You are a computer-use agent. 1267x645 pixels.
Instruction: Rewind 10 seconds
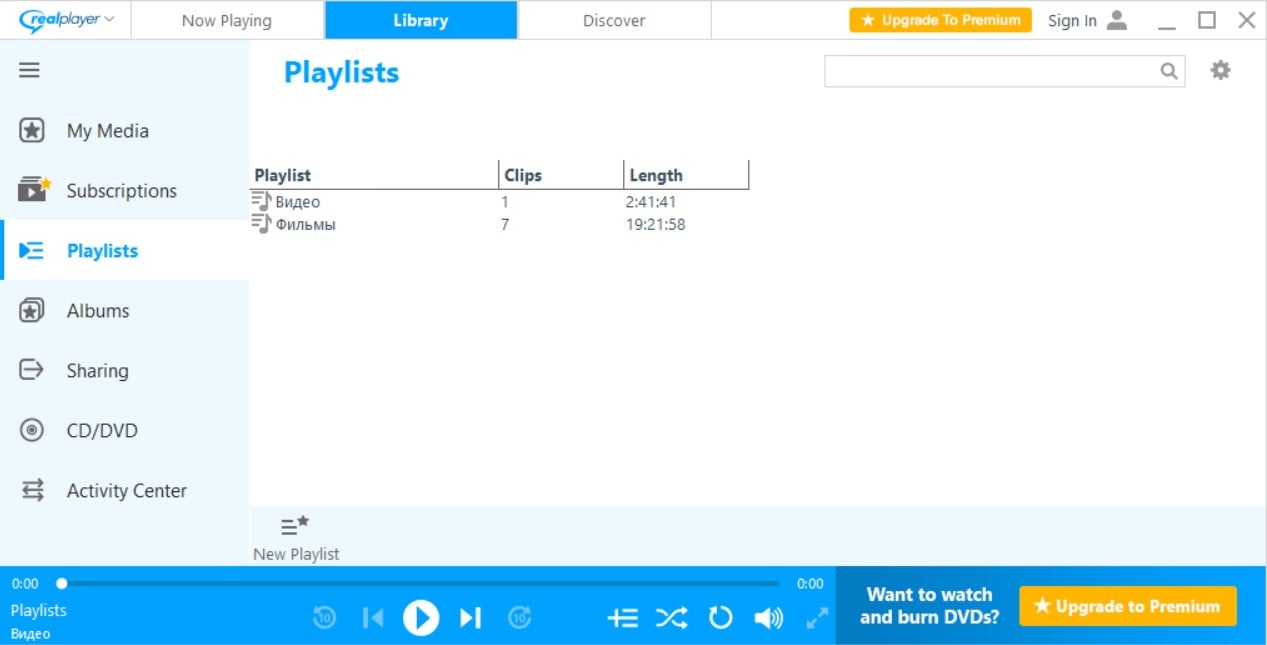[x=324, y=618]
